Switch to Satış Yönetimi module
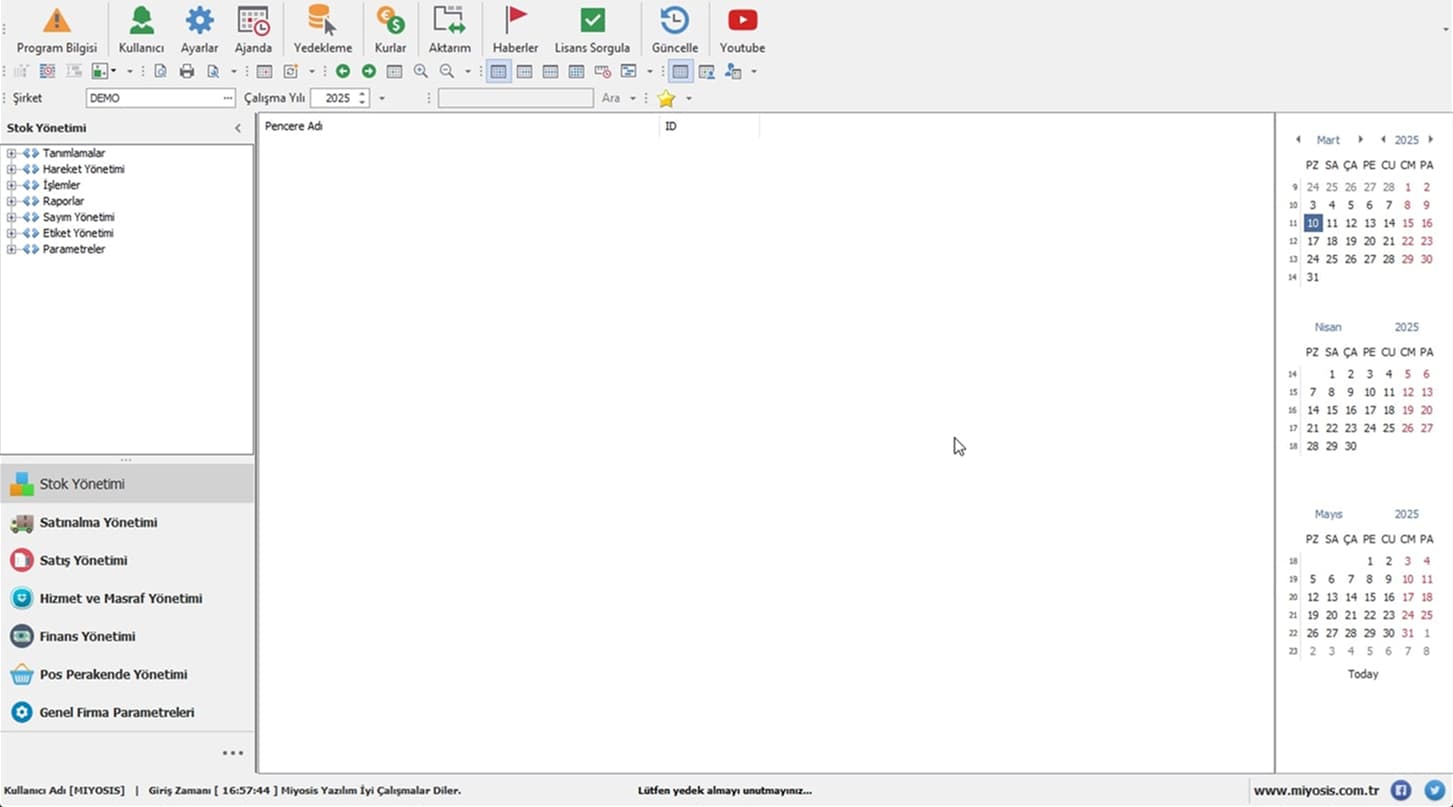1453x807 pixels. pyautogui.click(x=83, y=560)
